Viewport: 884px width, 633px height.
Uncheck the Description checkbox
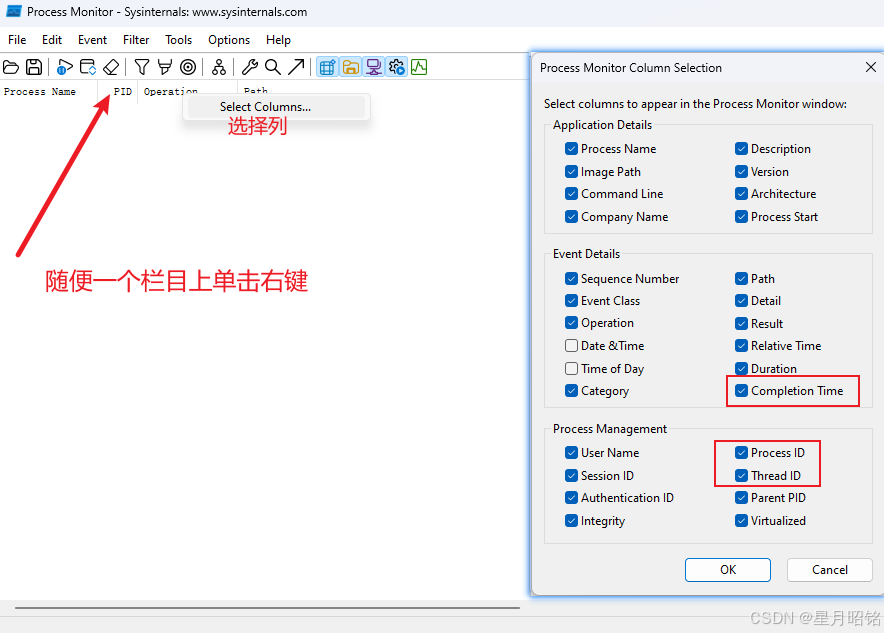(741, 148)
